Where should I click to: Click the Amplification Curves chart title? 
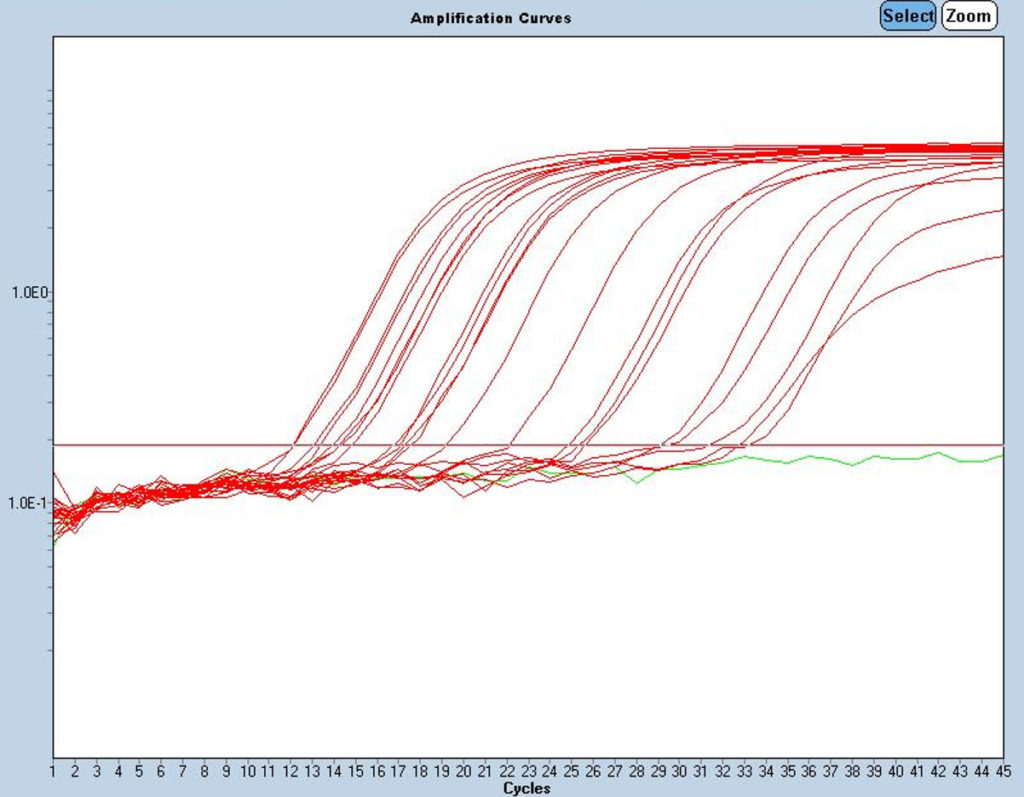[491, 18]
